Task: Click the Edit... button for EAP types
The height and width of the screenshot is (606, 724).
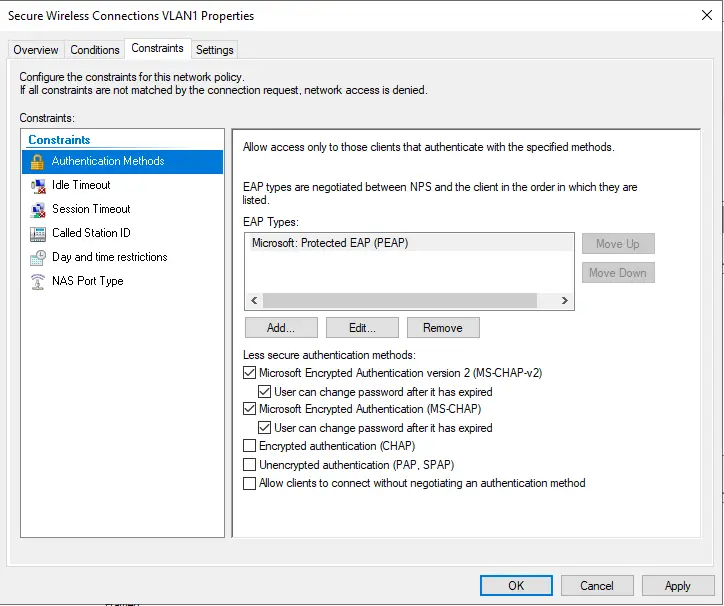Action: 362,327
